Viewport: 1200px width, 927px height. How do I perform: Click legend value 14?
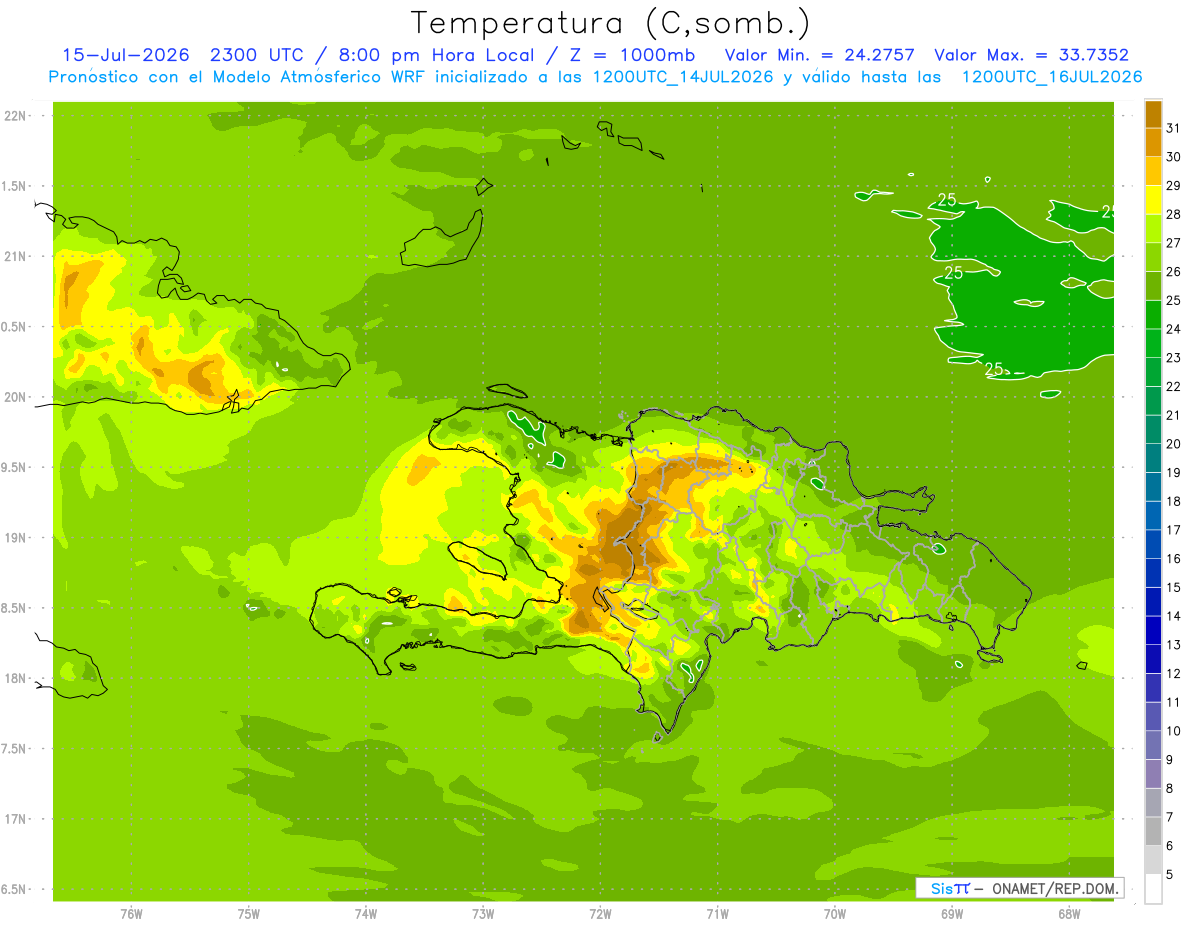pyautogui.click(x=1173, y=616)
